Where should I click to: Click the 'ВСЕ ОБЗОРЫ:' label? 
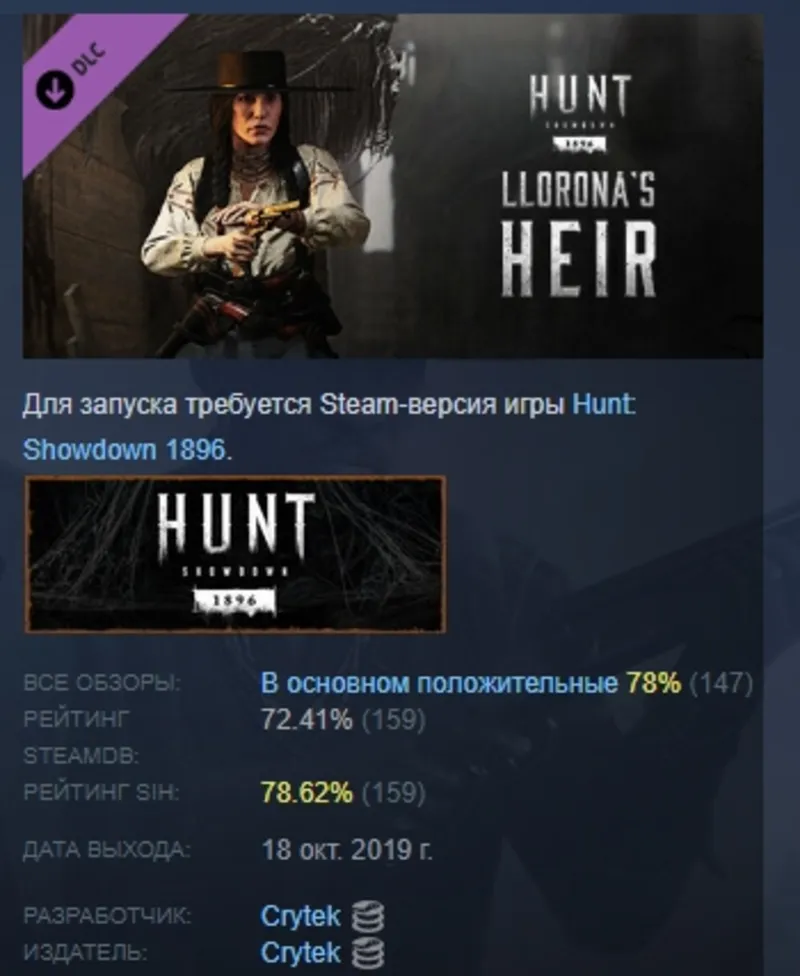(x=102, y=683)
